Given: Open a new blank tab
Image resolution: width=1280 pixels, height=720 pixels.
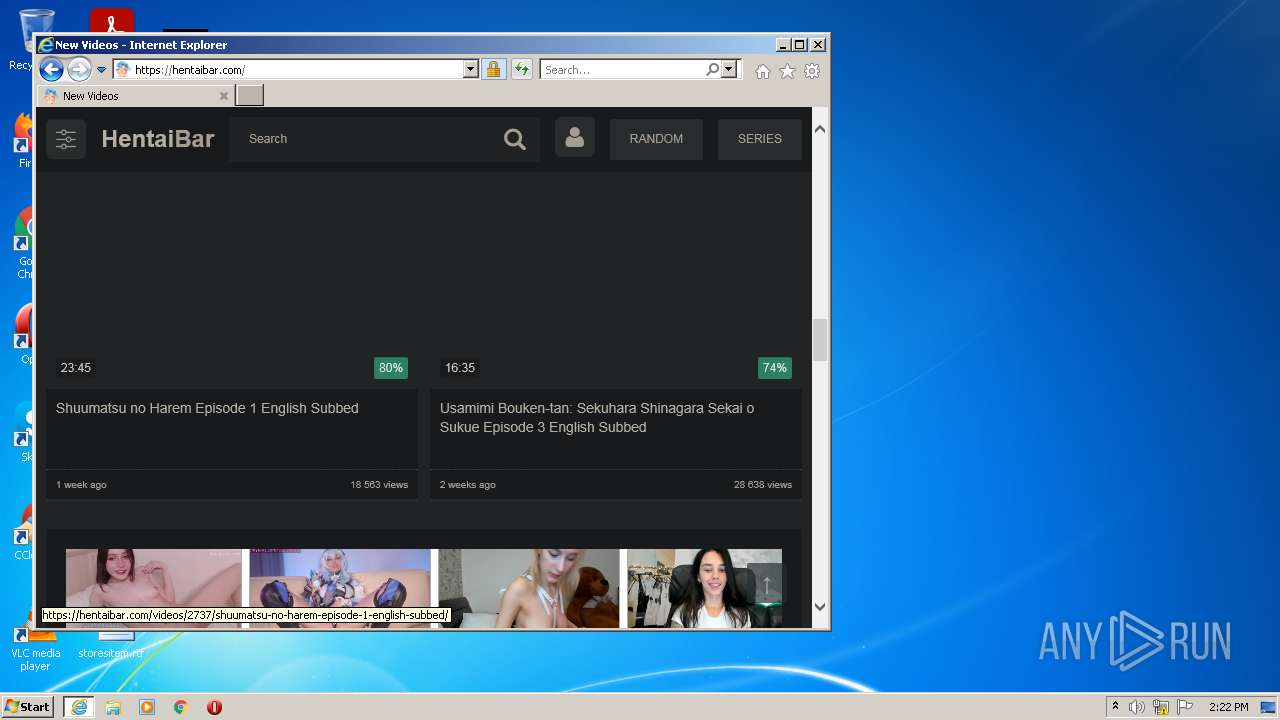Looking at the screenshot, I should tap(250, 96).
